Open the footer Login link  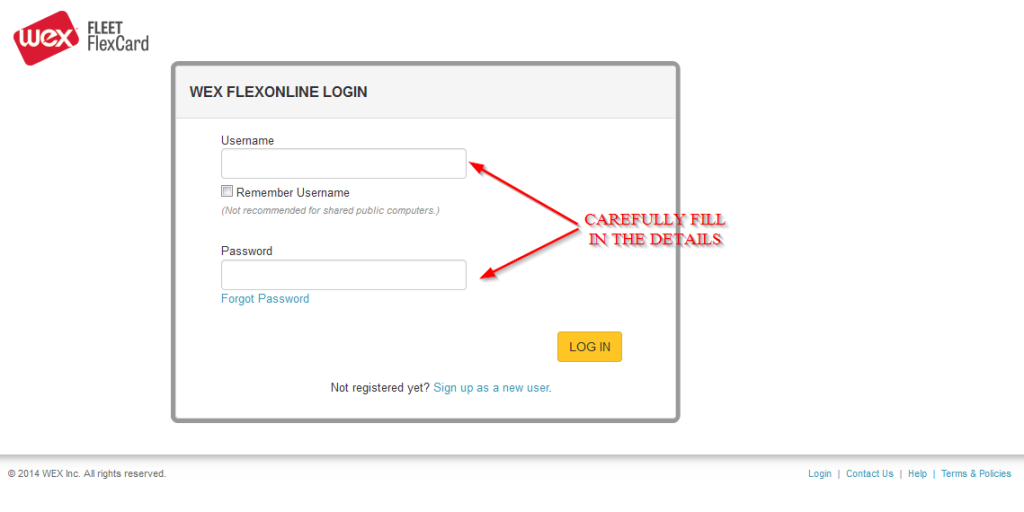pyautogui.click(x=819, y=474)
